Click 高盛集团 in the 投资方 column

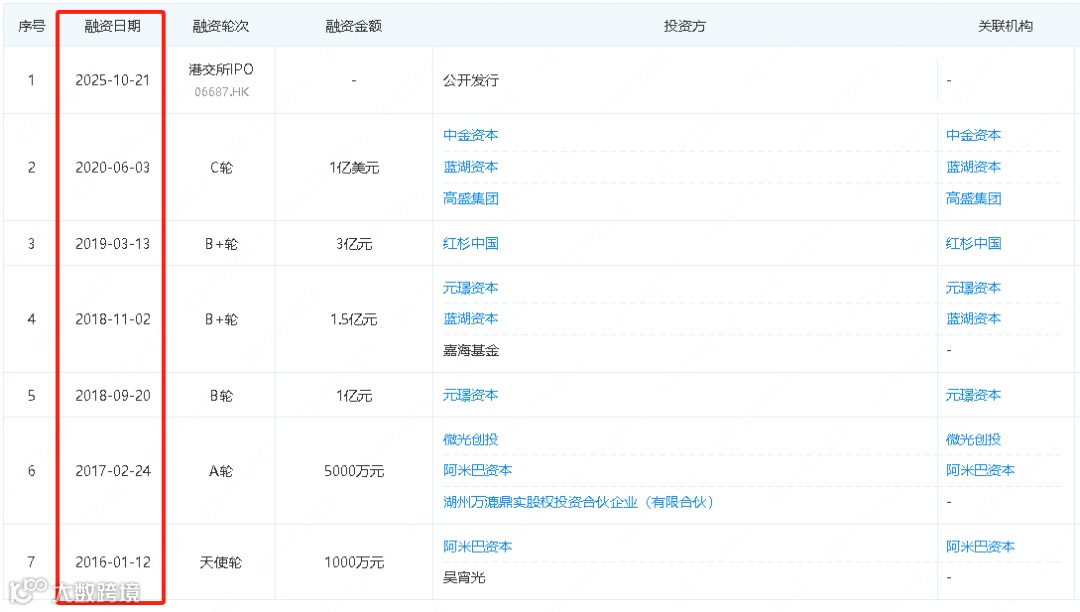pyautogui.click(x=470, y=198)
